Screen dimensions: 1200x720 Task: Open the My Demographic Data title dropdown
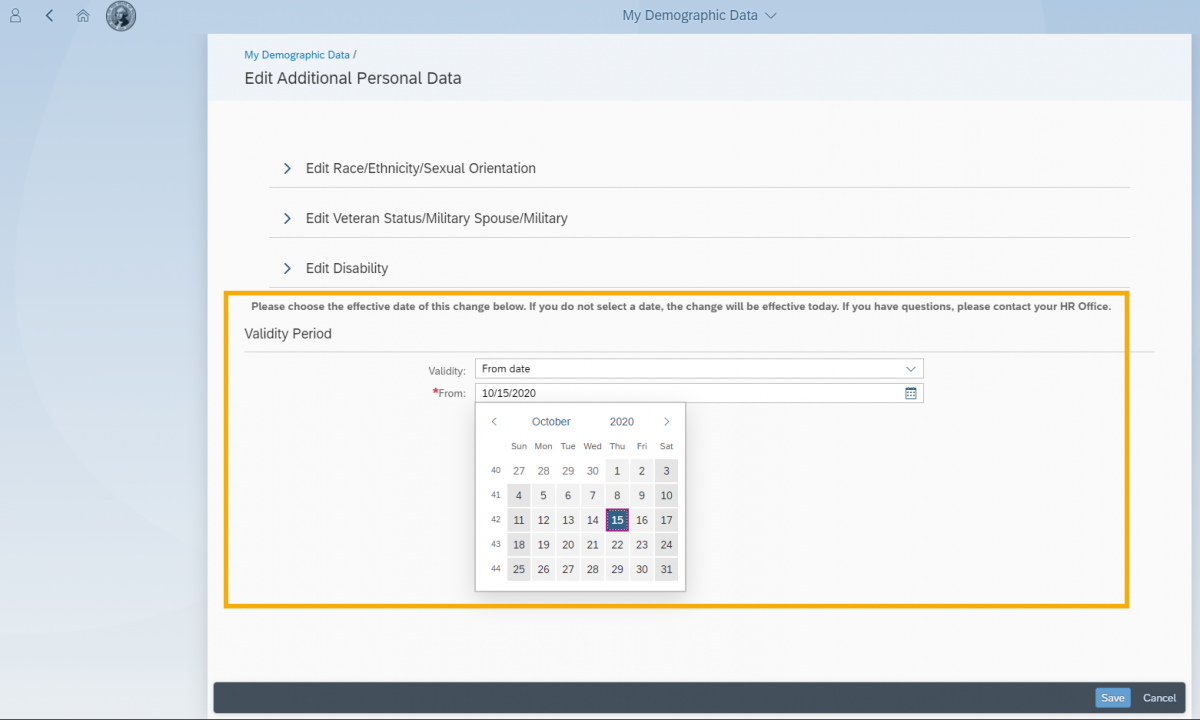[698, 15]
